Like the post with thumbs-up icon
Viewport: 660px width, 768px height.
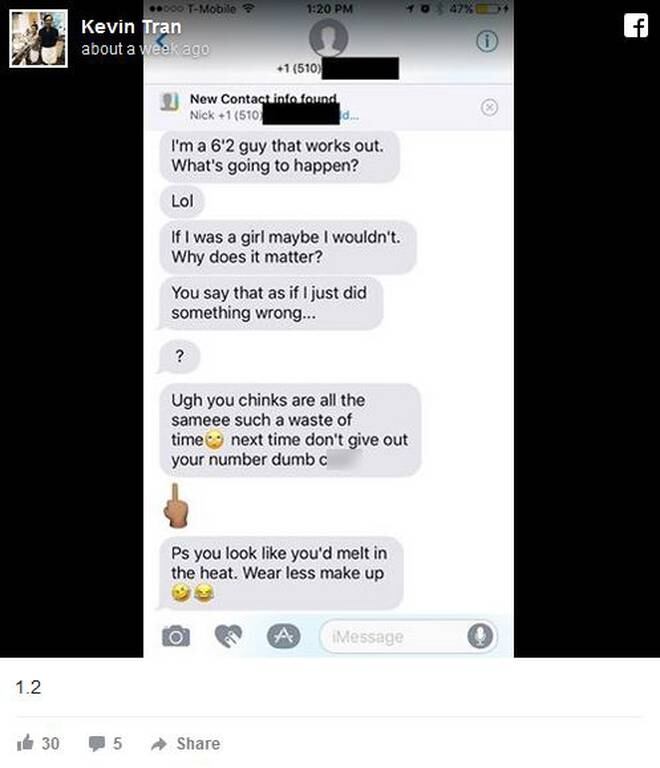pos(25,743)
